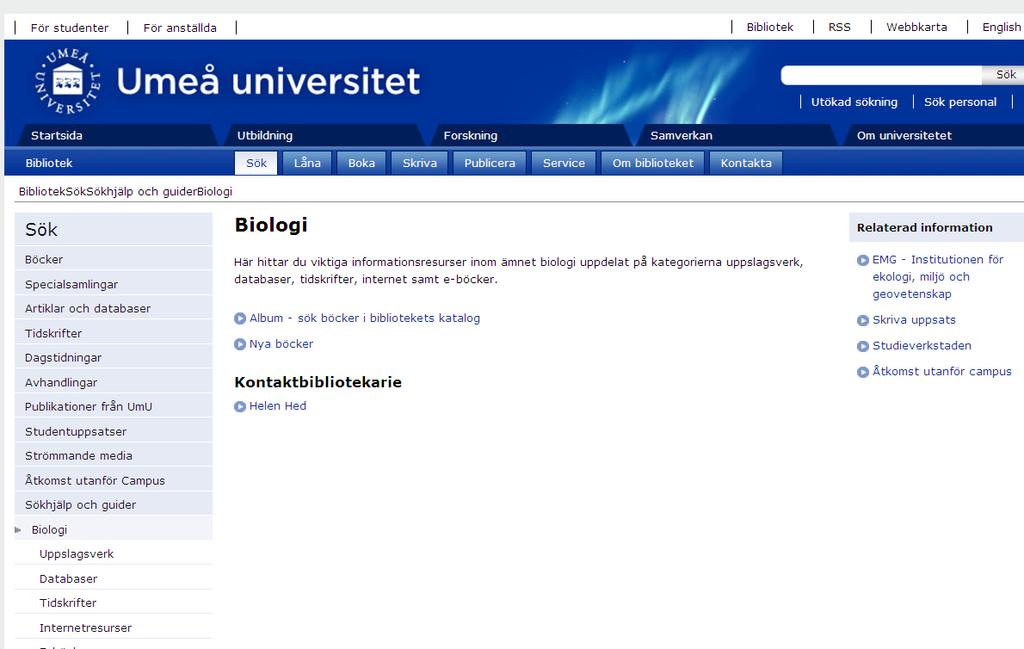The width and height of the screenshot is (1024, 649).
Task: Open För studenter top link
Action: (69, 27)
